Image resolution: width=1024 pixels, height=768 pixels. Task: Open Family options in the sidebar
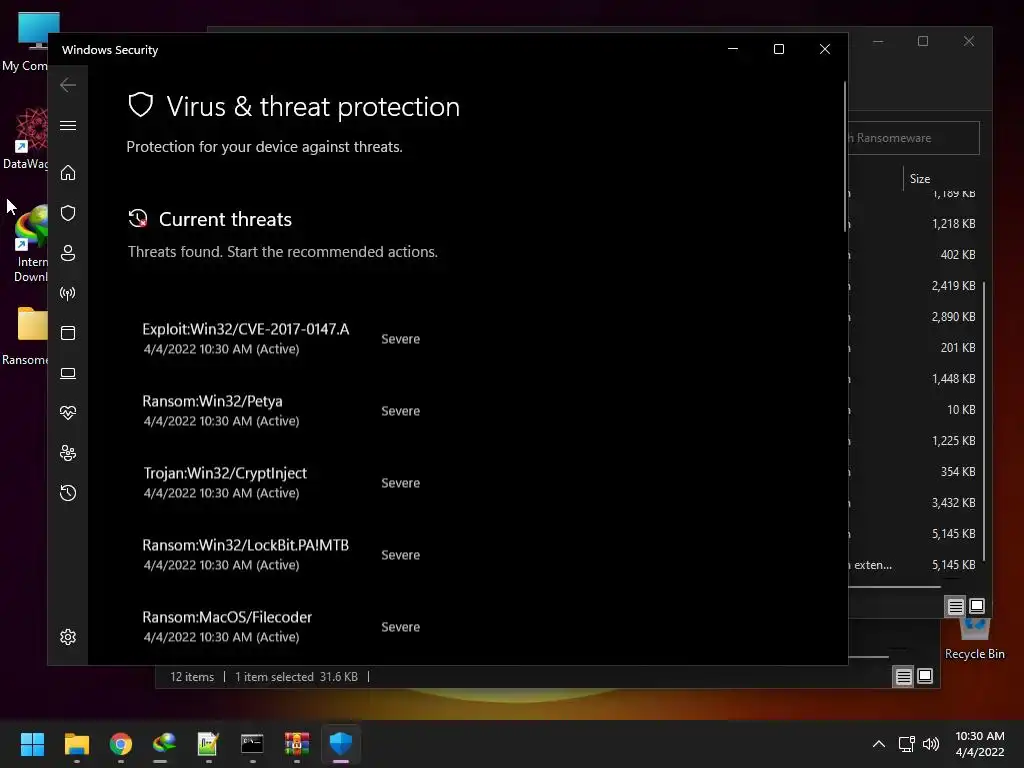68,453
